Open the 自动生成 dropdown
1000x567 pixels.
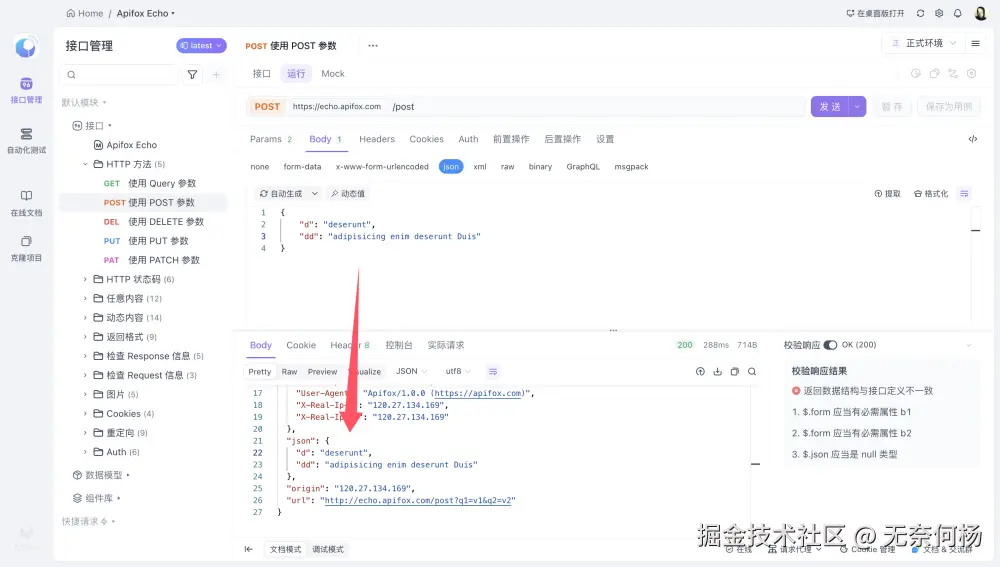click(x=288, y=193)
